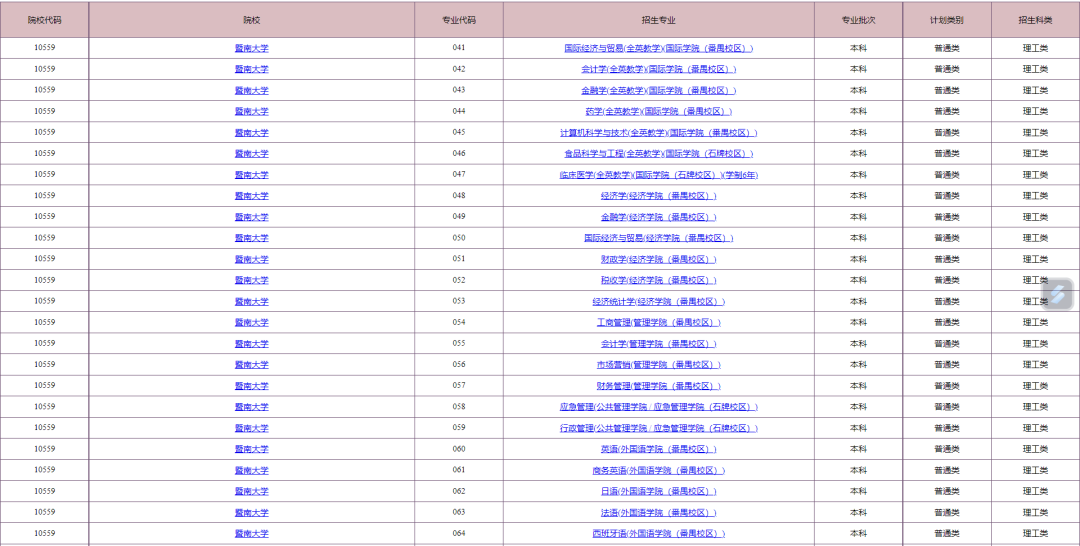Open 计算机科学与技术(全英教学) major link
1080x546 pixels.
[658, 133]
